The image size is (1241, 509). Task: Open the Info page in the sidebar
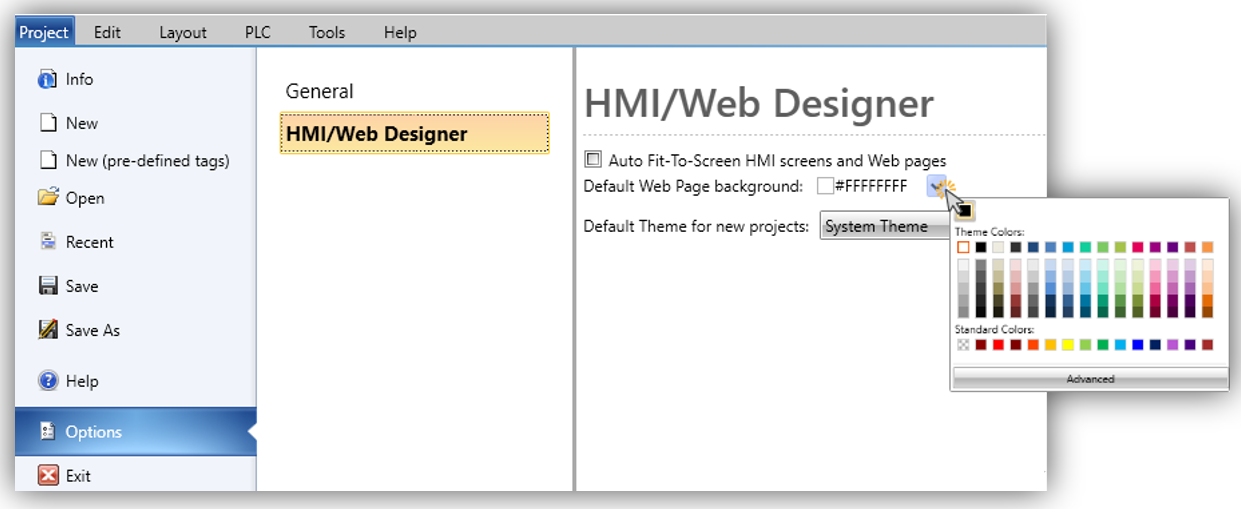pos(65,79)
